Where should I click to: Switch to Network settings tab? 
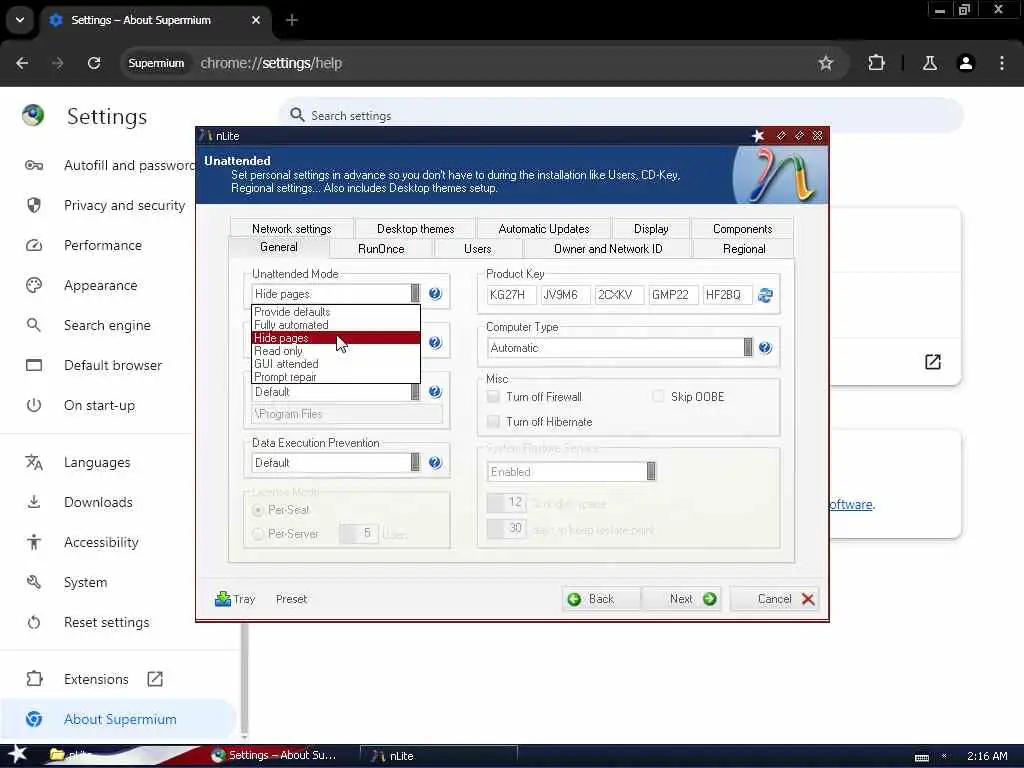click(x=291, y=229)
